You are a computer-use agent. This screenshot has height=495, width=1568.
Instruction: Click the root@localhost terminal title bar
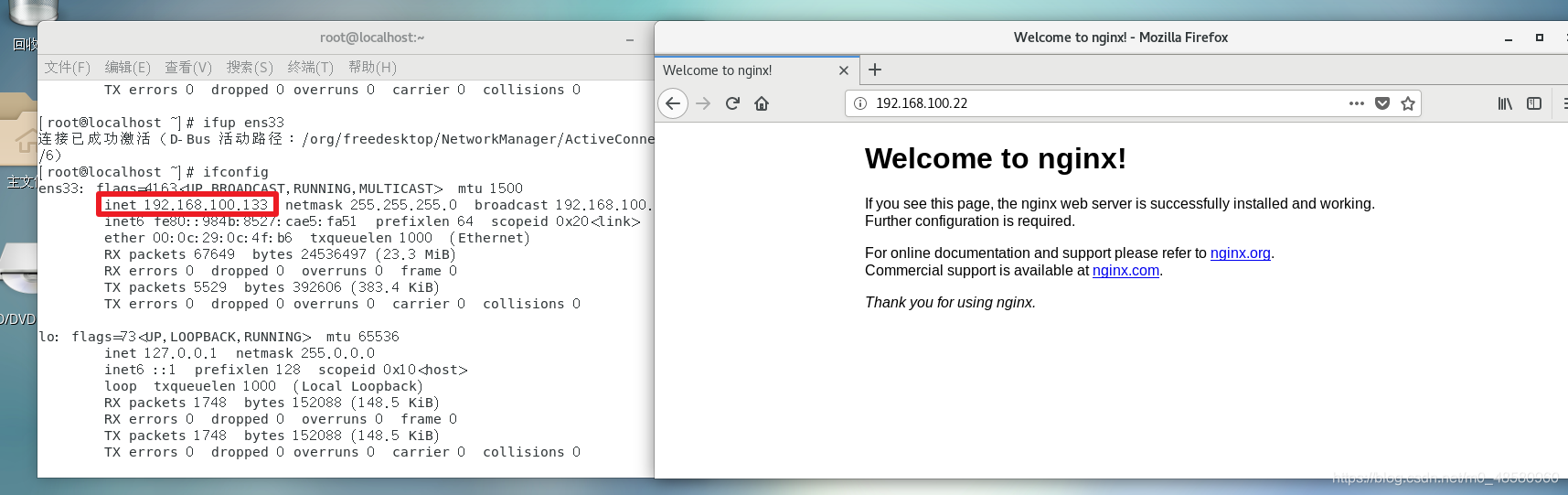click(x=346, y=38)
